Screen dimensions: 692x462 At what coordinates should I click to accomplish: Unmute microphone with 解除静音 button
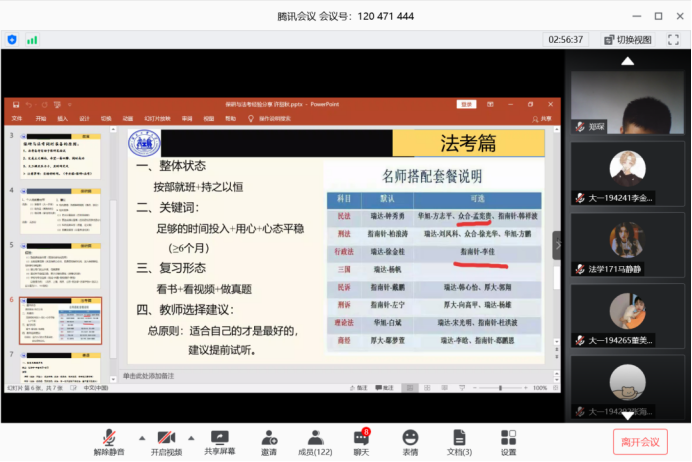(x=114, y=441)
